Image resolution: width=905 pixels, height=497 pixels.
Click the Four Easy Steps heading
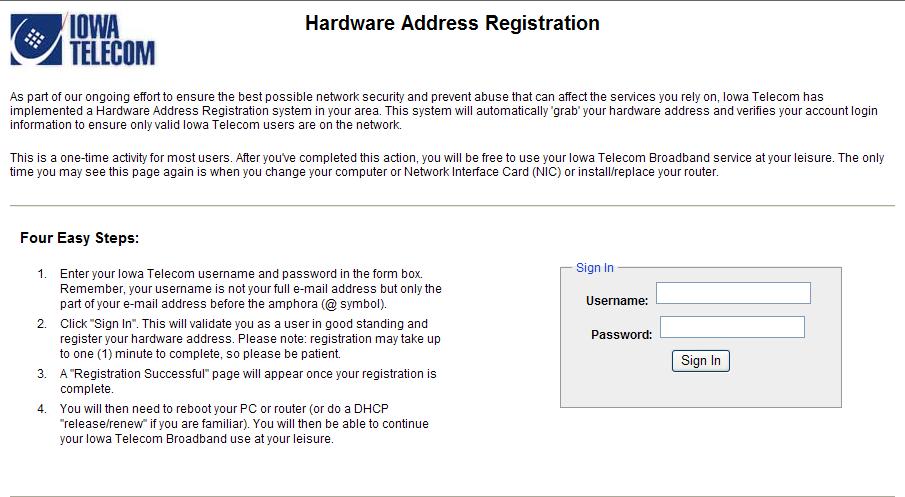click(79, 238)
